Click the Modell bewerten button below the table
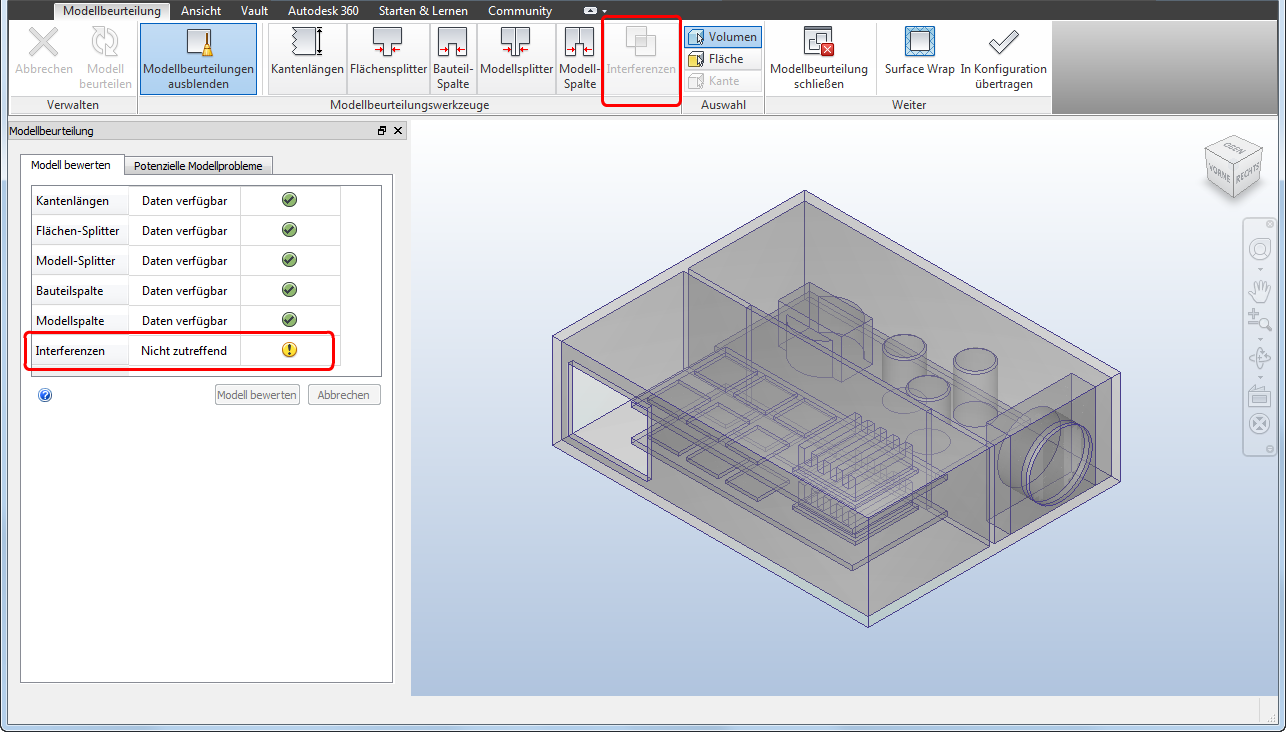 (257, 395)
